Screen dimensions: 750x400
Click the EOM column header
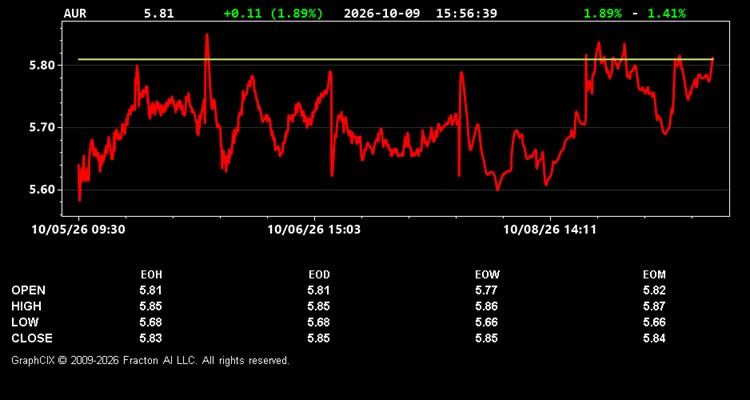tap(654, 275)
